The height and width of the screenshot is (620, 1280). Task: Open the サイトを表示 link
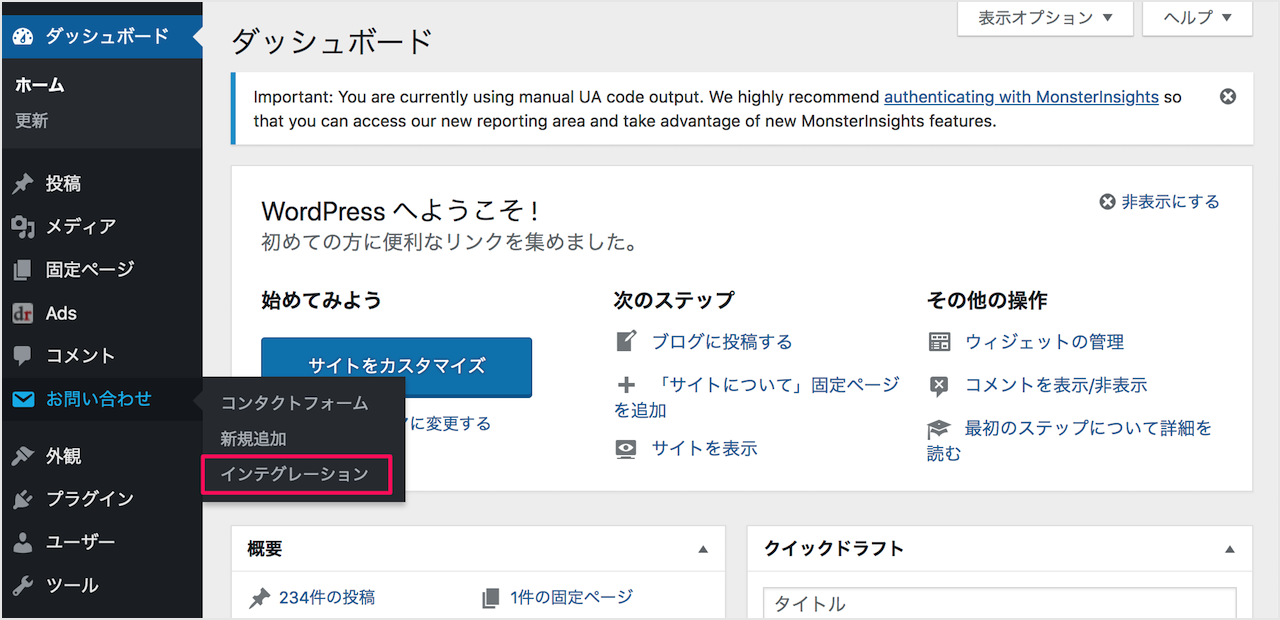click(705, 448)
